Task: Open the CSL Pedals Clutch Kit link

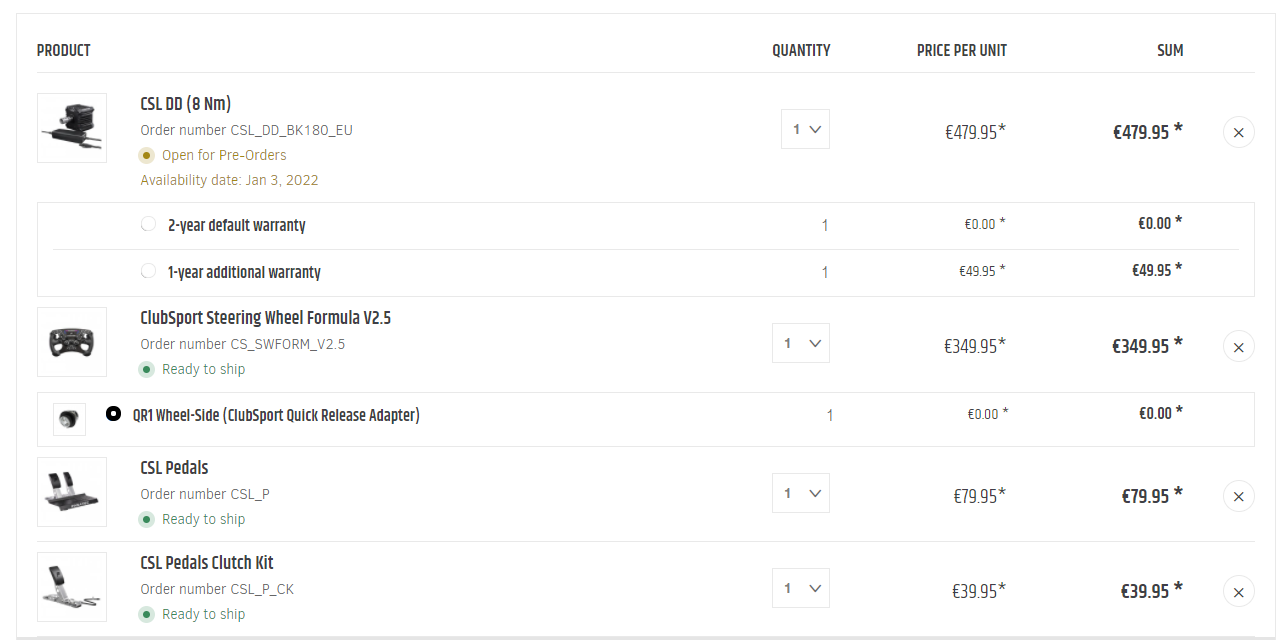Action: [x=206, y=563]
